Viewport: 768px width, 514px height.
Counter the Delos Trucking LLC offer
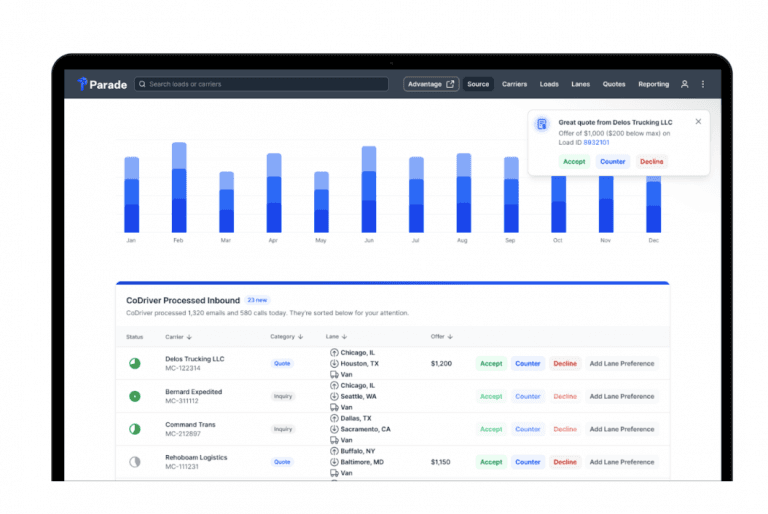click(x=528, y=364)
